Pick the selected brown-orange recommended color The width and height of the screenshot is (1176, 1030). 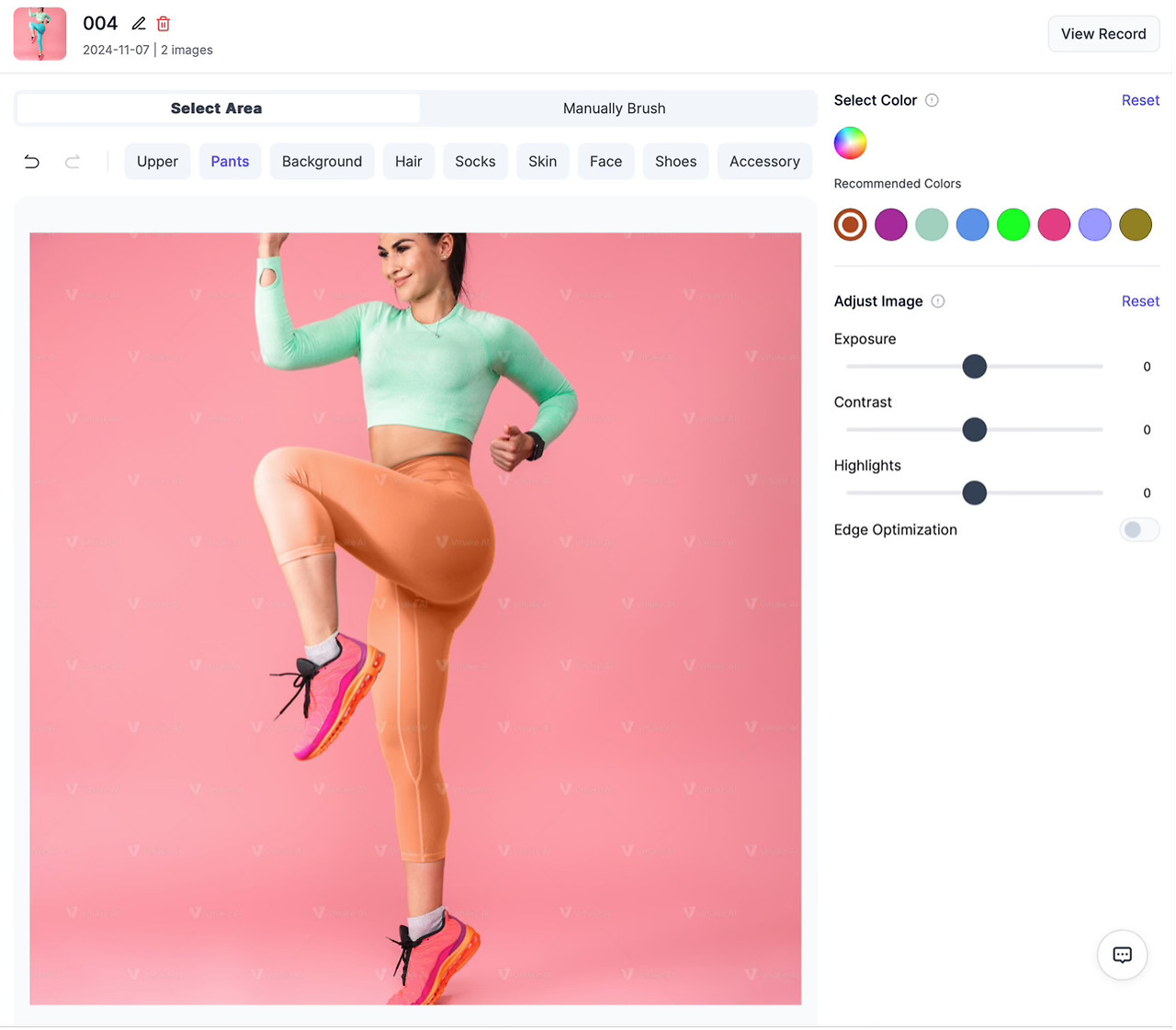(x=850, y=224)
